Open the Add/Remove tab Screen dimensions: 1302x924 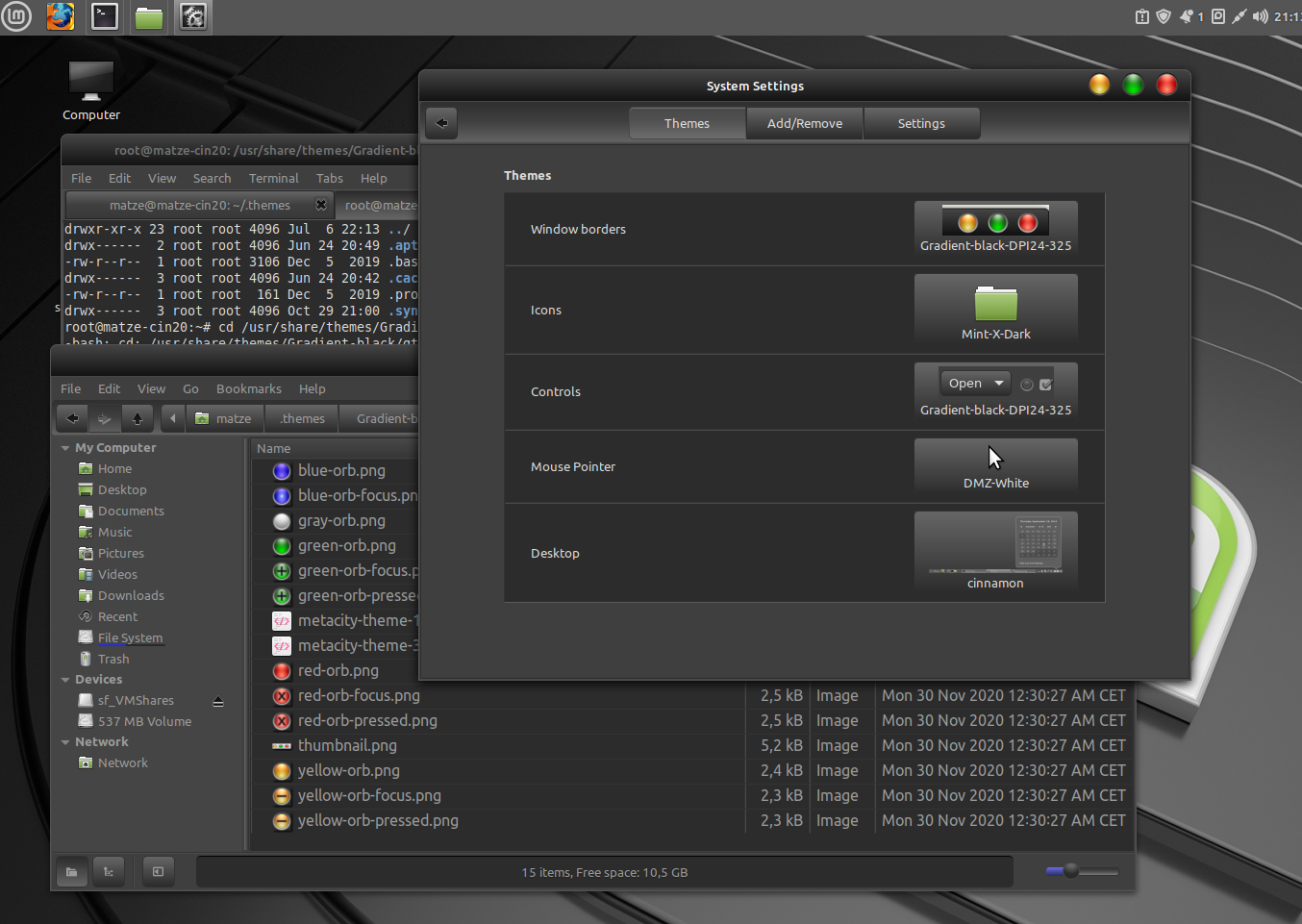click(805, 123)
